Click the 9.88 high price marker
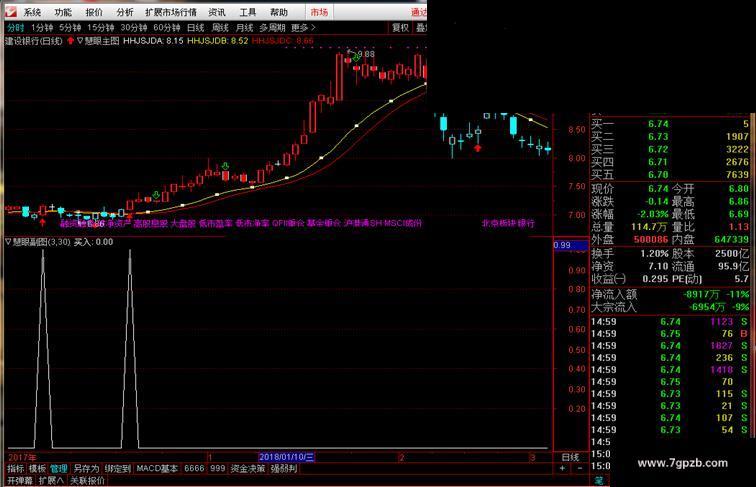This screenshot has height=487, width=756. pos(366,54)
